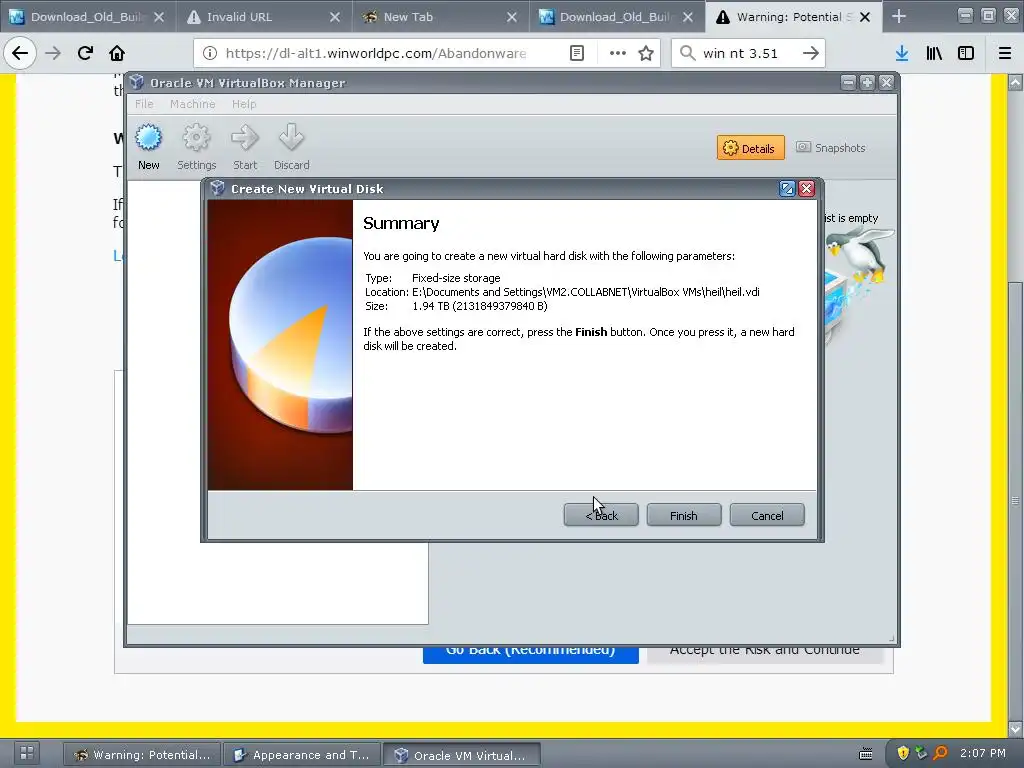1024x768 pixels.
Task: Open the Help menu in VirtualBox
Action: point(244,104)
